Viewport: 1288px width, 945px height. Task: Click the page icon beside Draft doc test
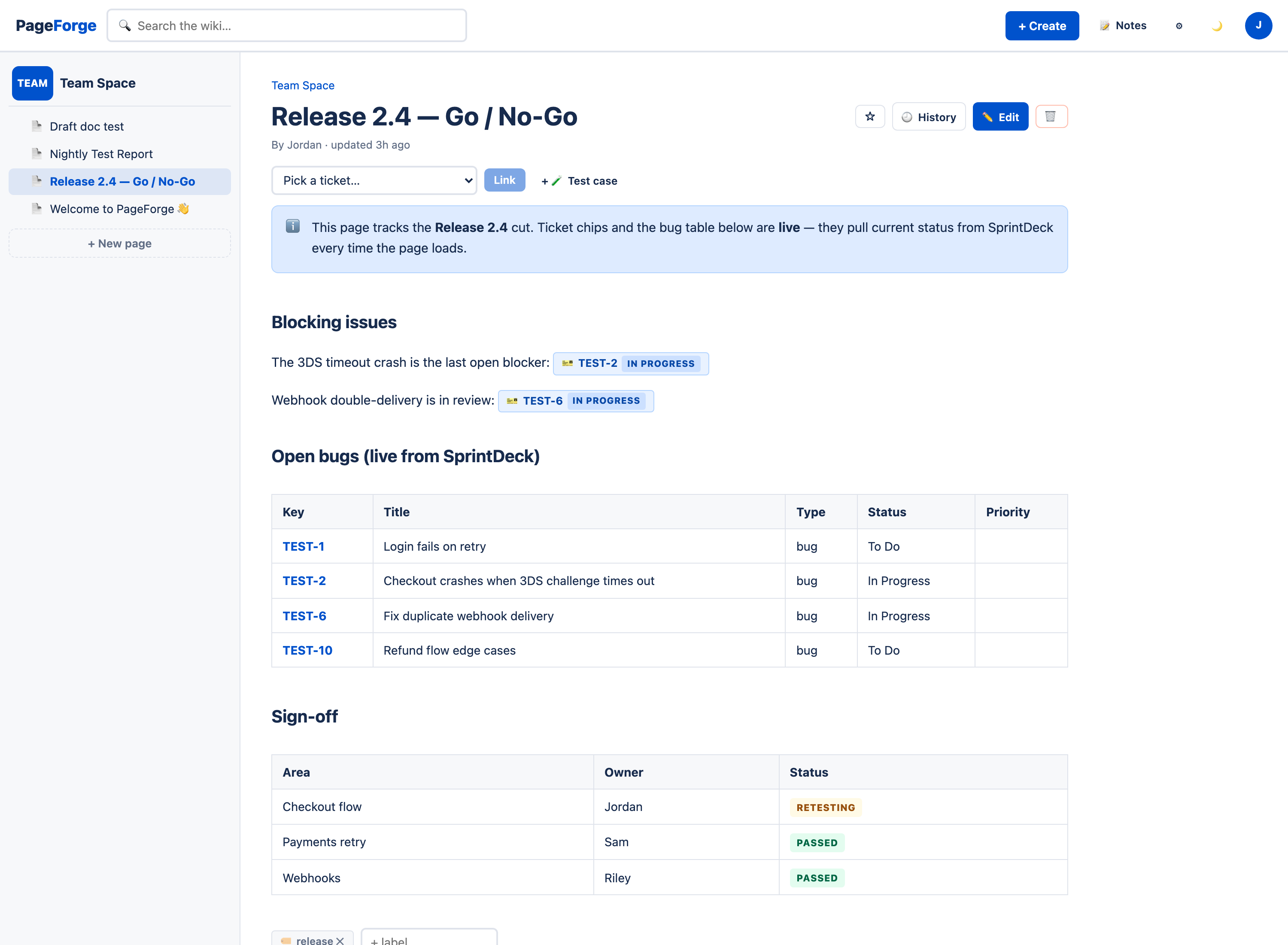click(37, 126)
